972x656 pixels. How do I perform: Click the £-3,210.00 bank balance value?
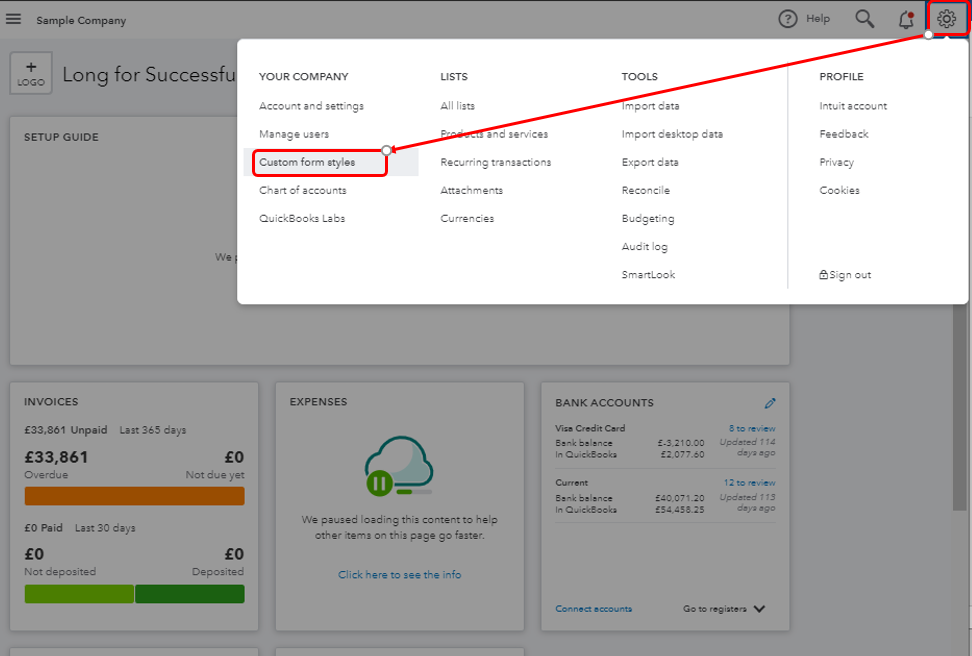(x=681, y=443)
